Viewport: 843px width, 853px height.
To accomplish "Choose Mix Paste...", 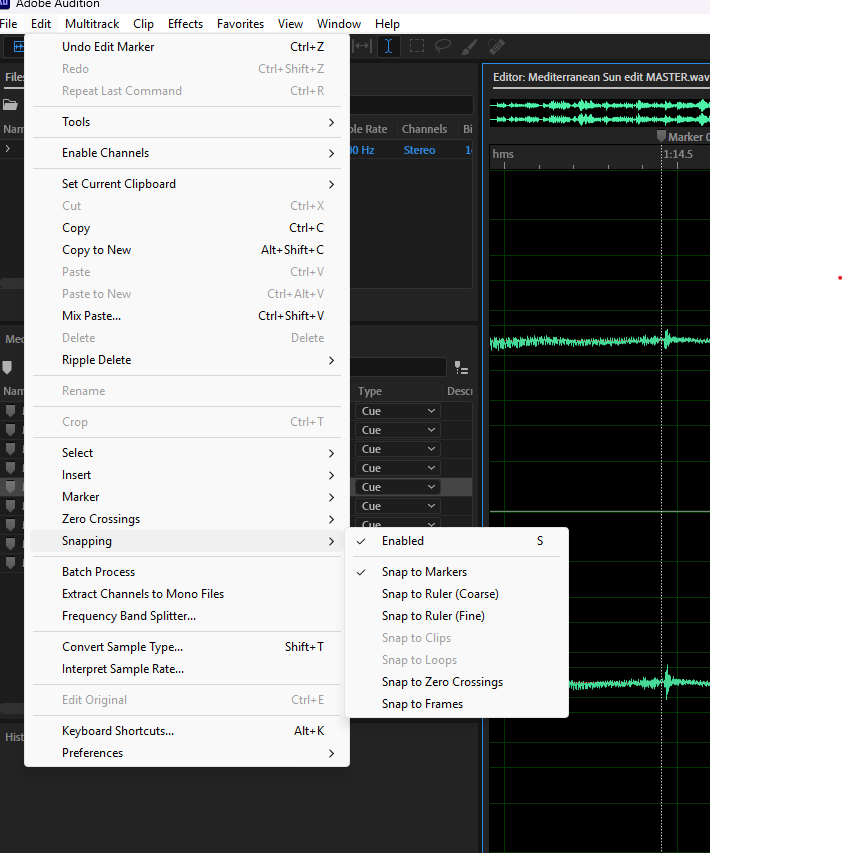I will coord(187,316).
